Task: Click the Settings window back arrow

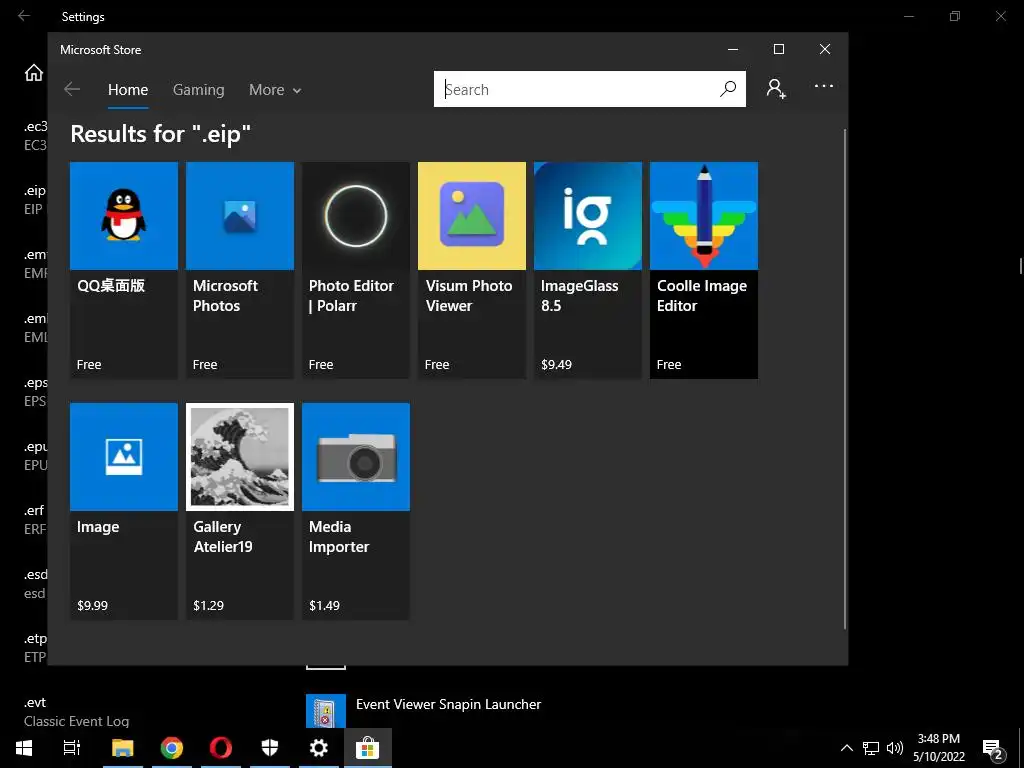Action: [24, 16]
